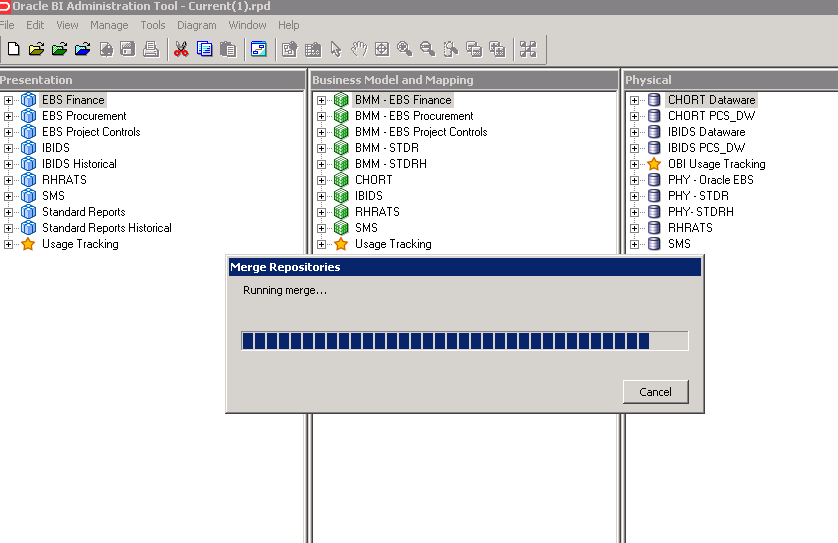This screenshot has height=543, width=838.
Task: Expand EBS Finance in Presentation pane
Action: [8, 100]
